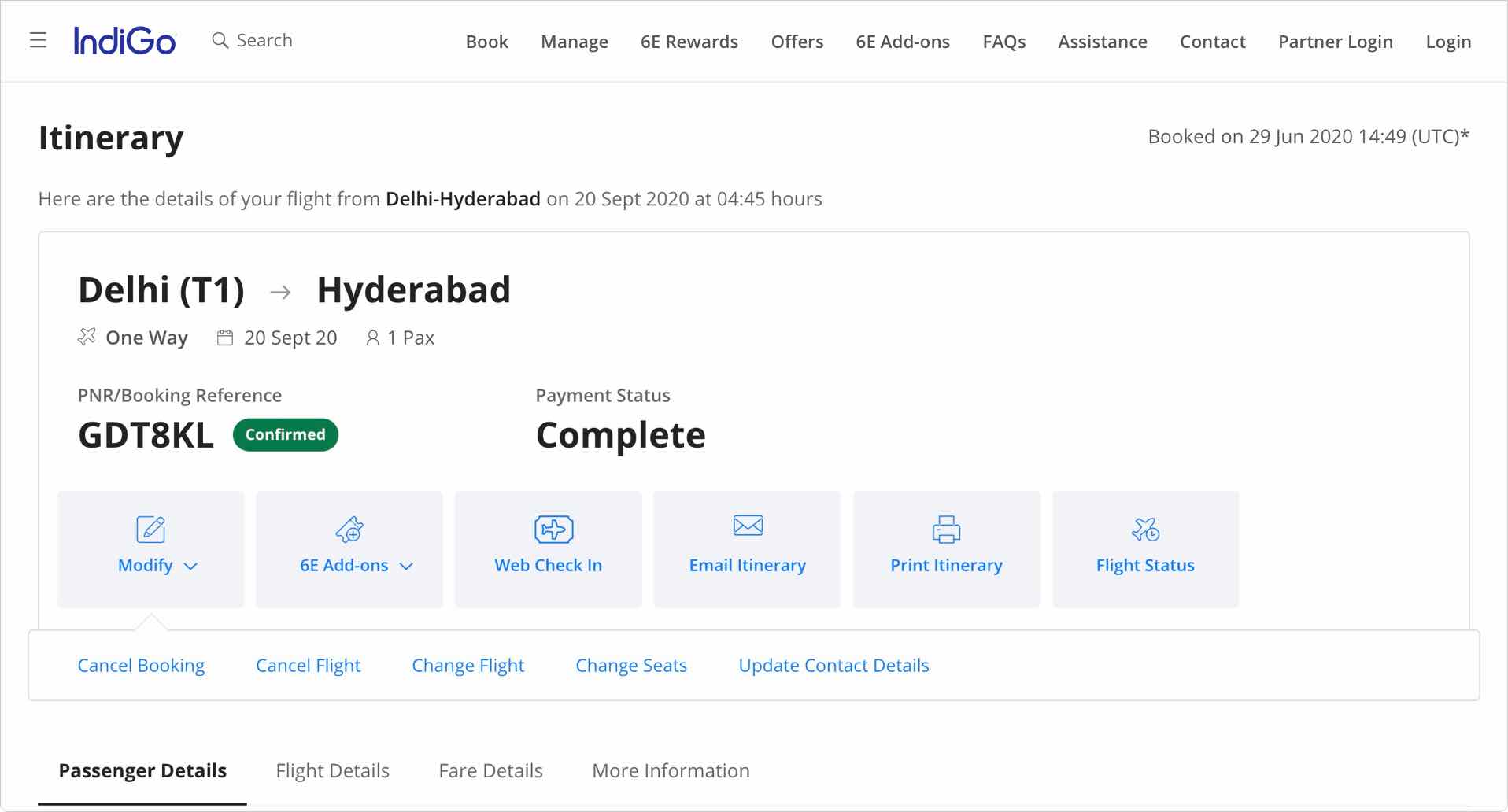Select the Change Seats link
Screen dimensions: 1508x812
coord(630,666)
